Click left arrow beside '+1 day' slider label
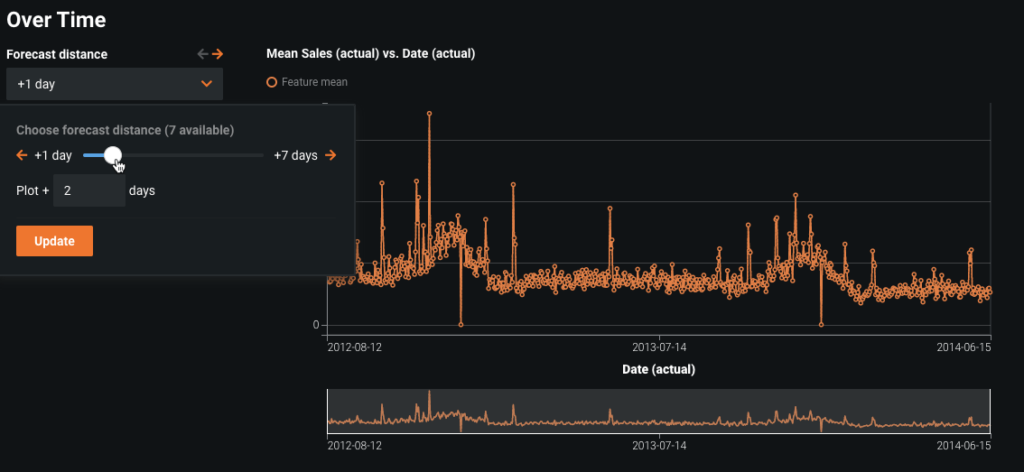Screen dimensions: 1024x472 pyautogui.click(x=22, y=155)
